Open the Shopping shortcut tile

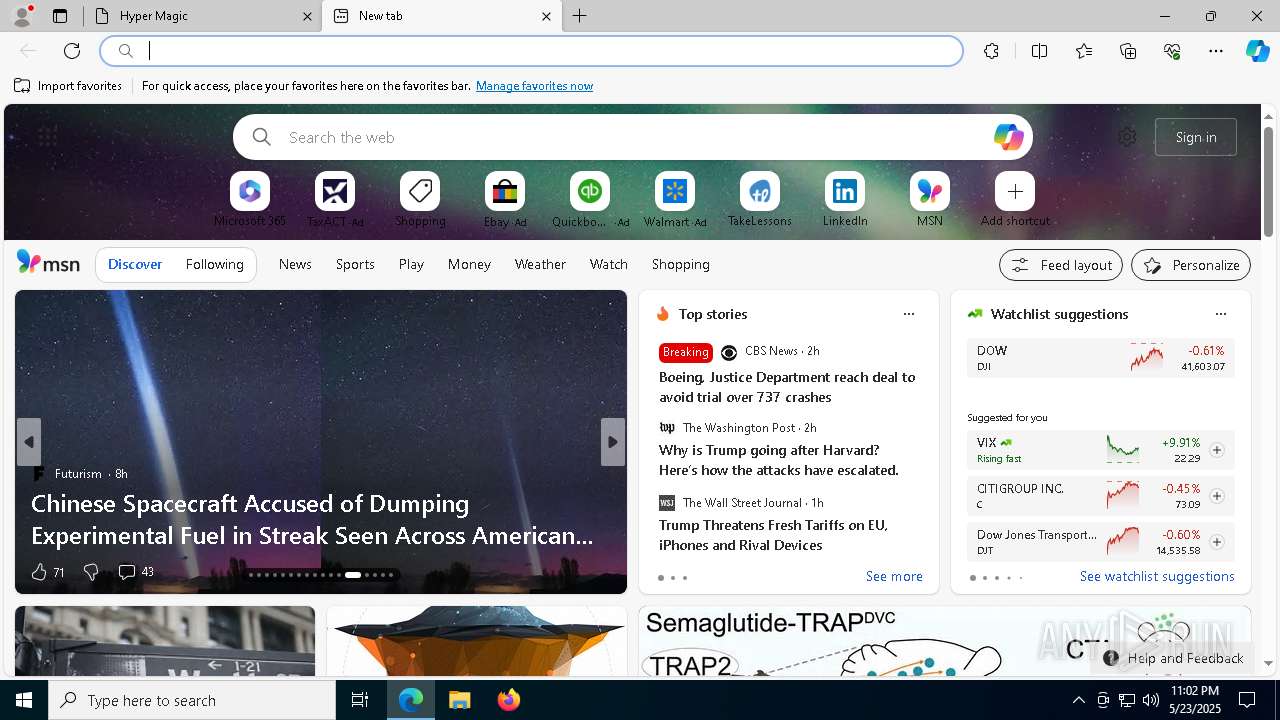pyautogui.click(x=420, y=199)
